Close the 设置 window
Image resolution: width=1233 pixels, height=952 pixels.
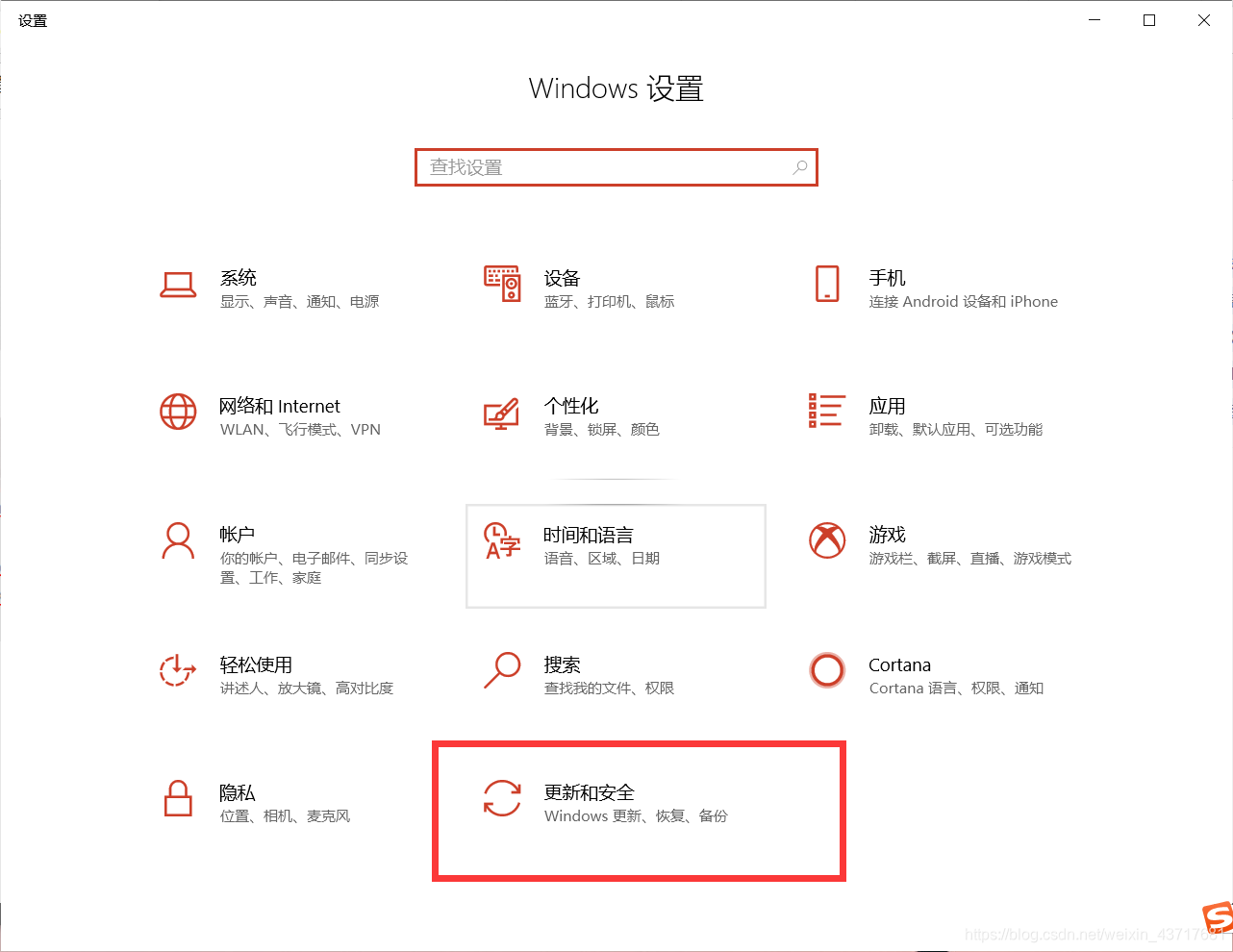(x=1204, y=20)
